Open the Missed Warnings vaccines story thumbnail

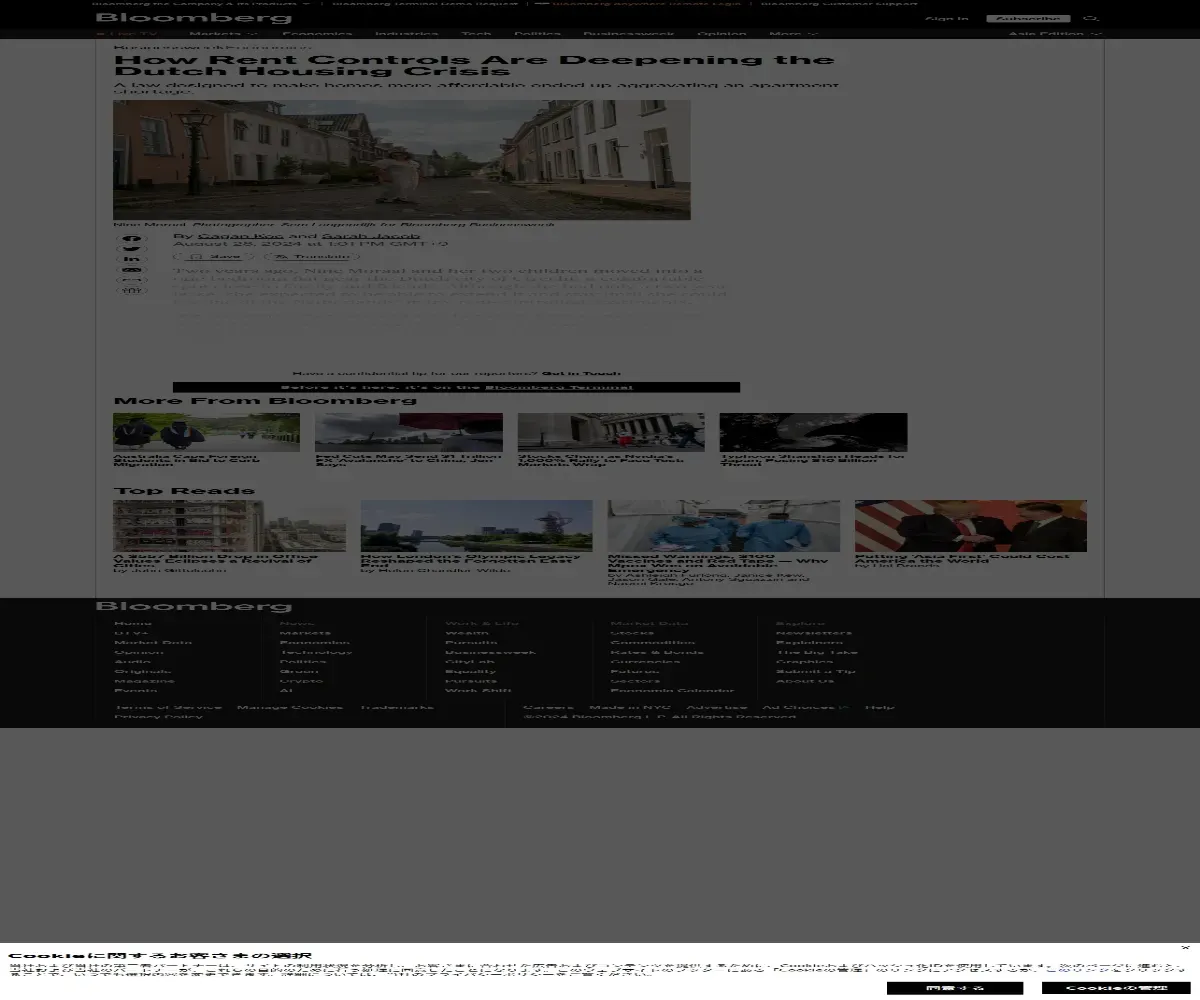724,526
